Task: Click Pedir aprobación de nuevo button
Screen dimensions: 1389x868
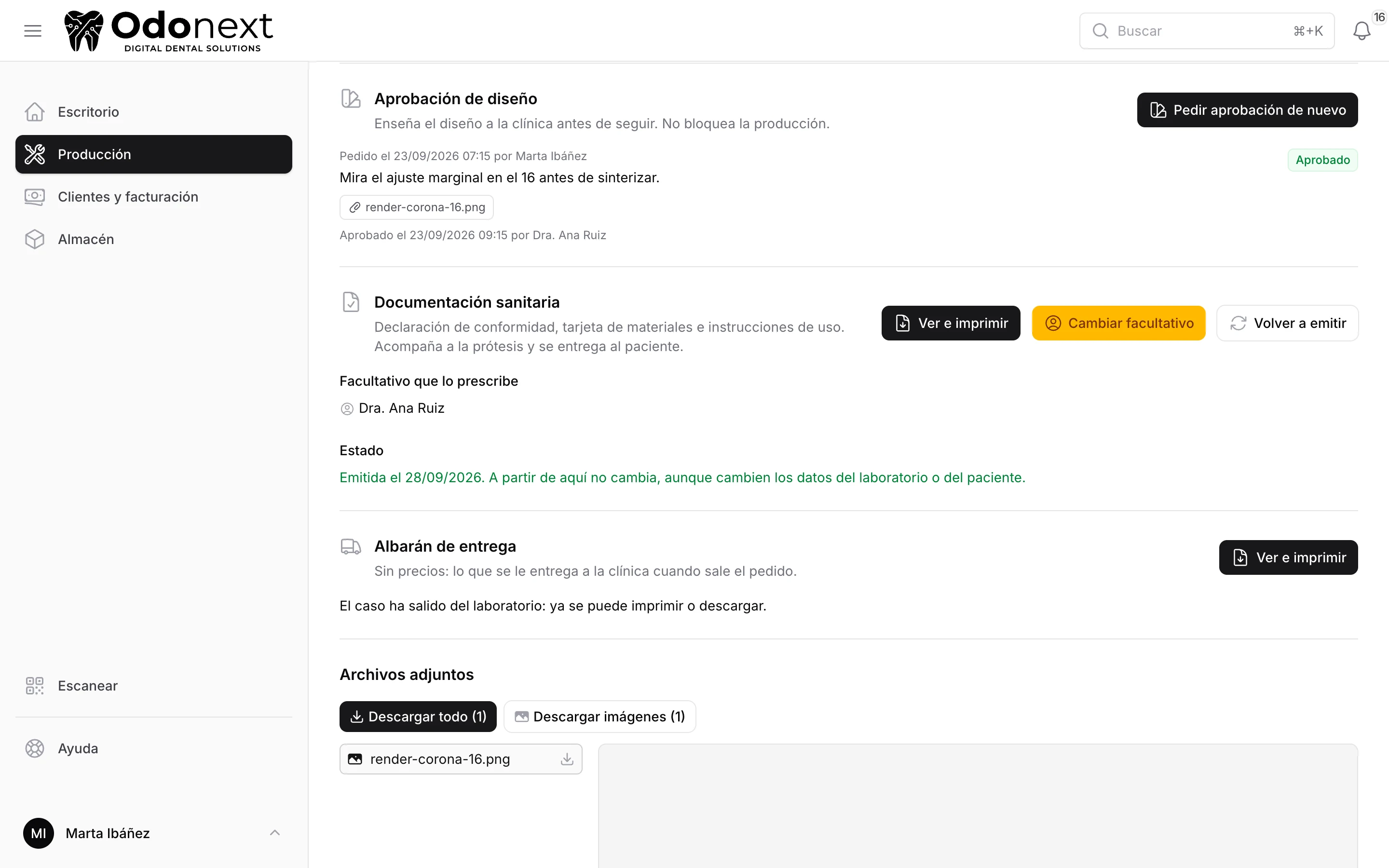Action: (1247, 109)
